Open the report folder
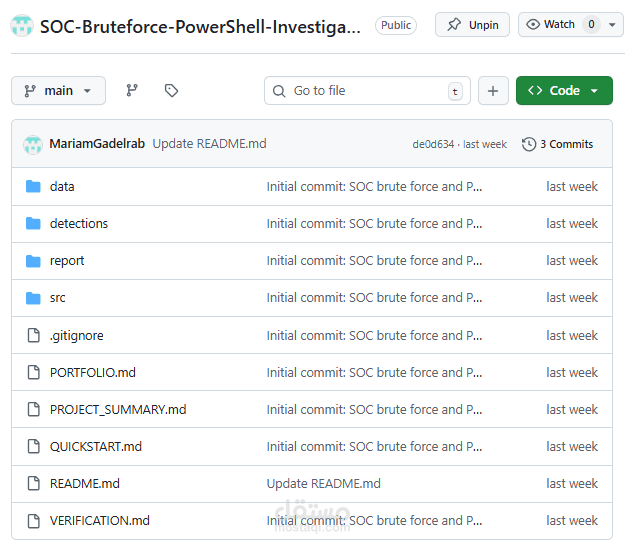This screenshot has width=625, height=545. coord(67,261)
